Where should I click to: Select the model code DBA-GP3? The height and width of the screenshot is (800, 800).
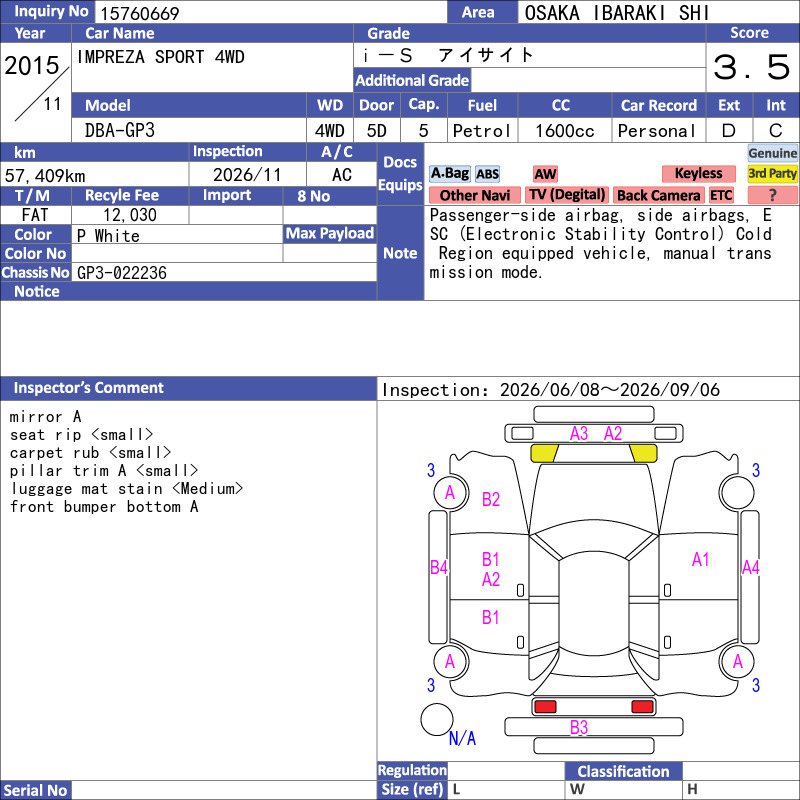coord(119,131)
